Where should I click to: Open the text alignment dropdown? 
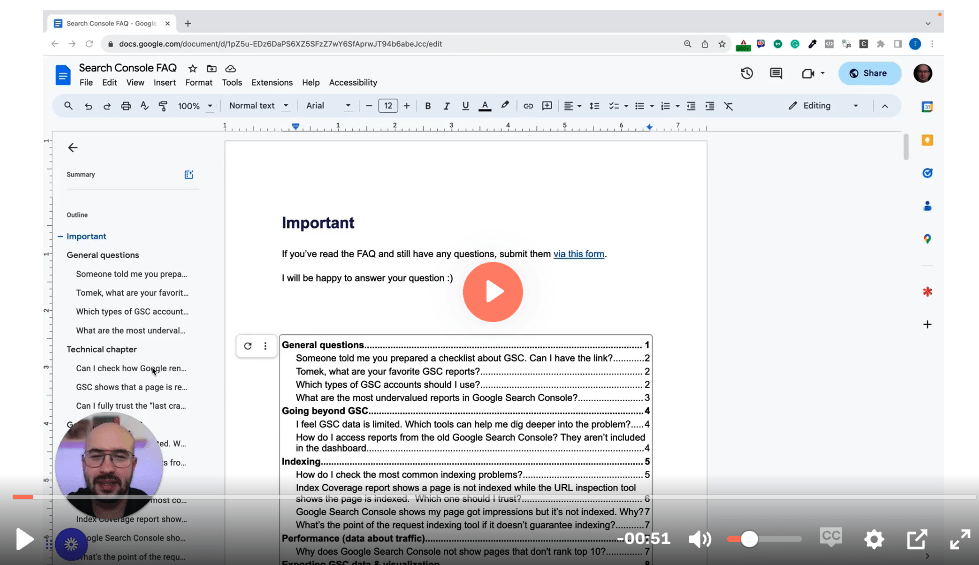(x=573, y=106)
